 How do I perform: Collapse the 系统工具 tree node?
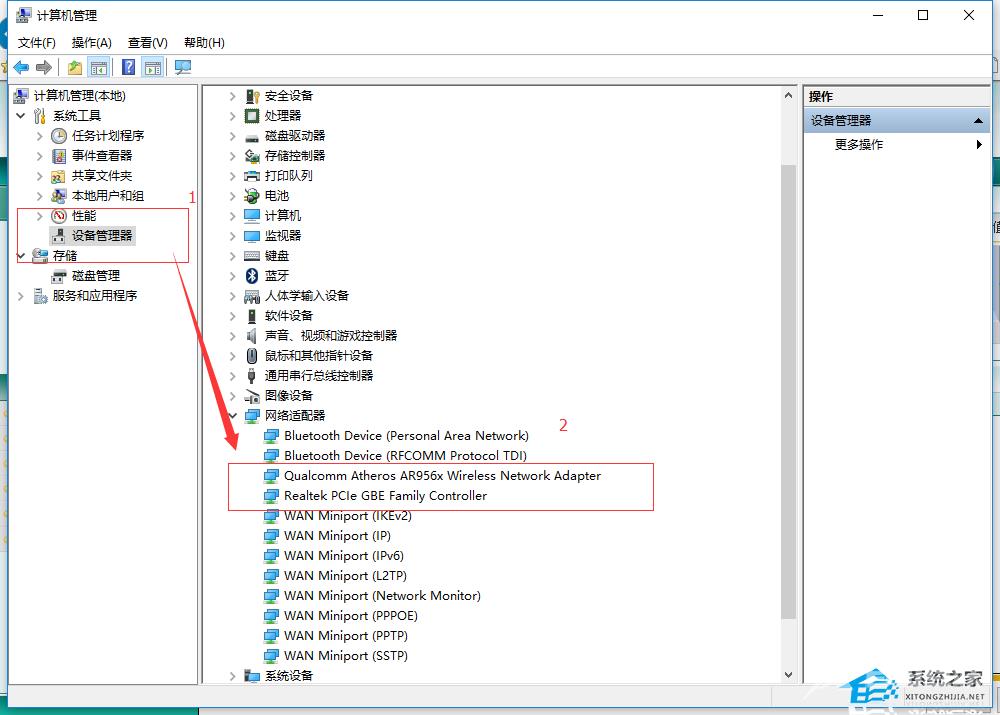(x=22, y=115)
